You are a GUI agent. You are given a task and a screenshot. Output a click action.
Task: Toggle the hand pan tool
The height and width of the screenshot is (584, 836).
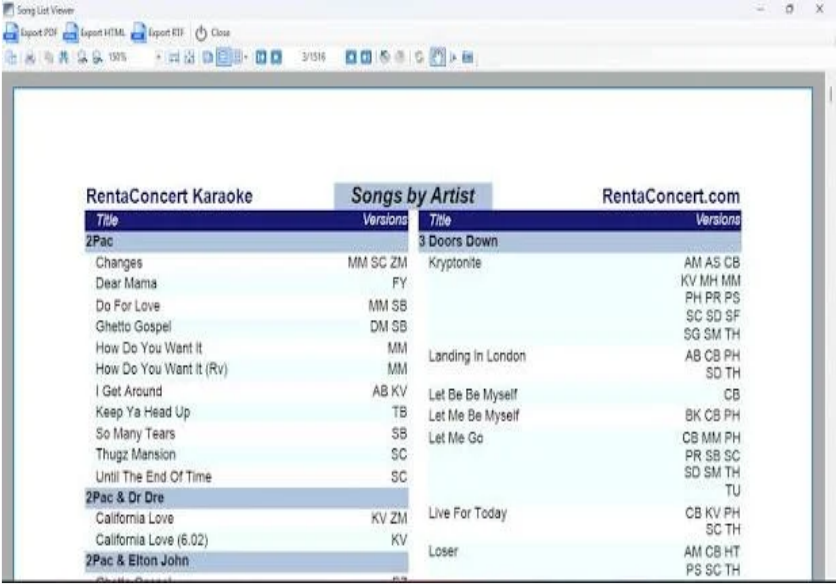pos(437,57)
